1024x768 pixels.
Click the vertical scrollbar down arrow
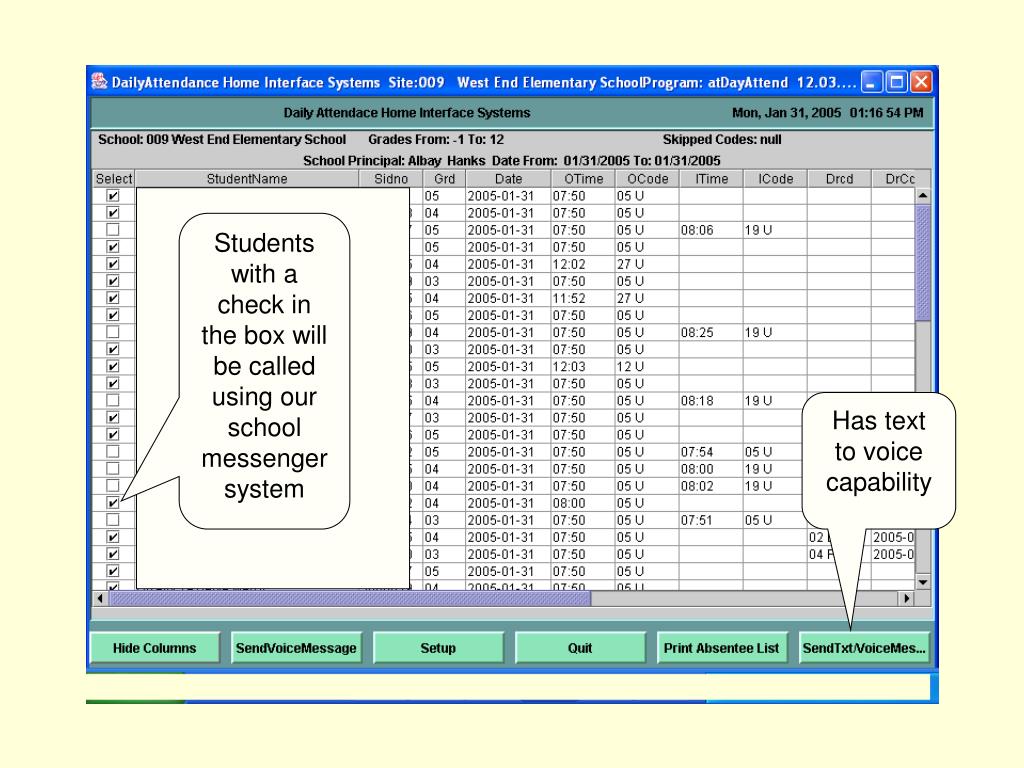(x=923, y=582)
